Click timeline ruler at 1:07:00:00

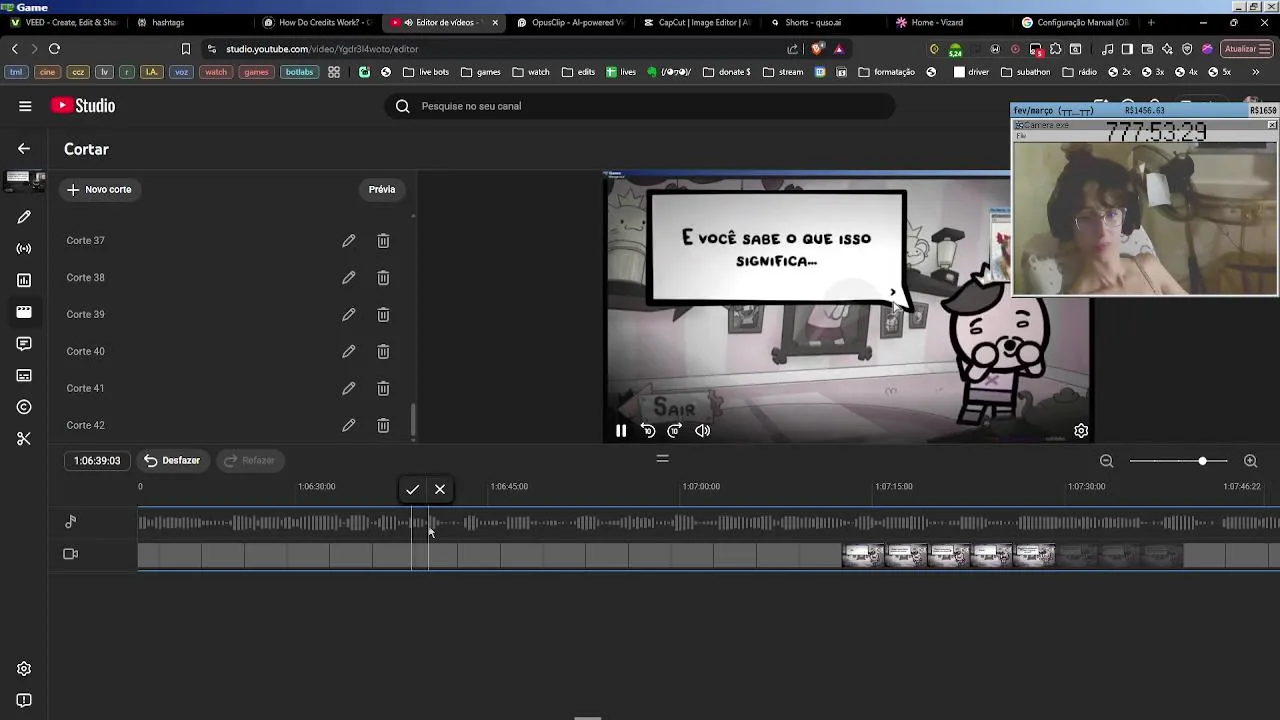click(701, 487)
